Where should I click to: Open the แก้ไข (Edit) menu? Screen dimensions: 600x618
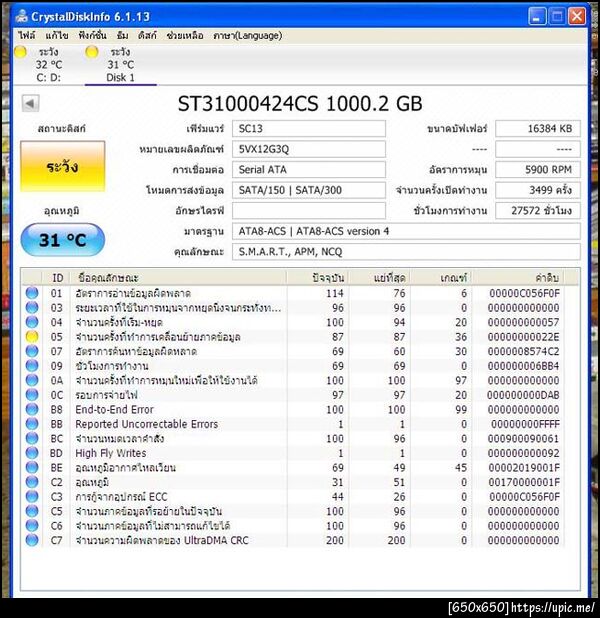57,35
